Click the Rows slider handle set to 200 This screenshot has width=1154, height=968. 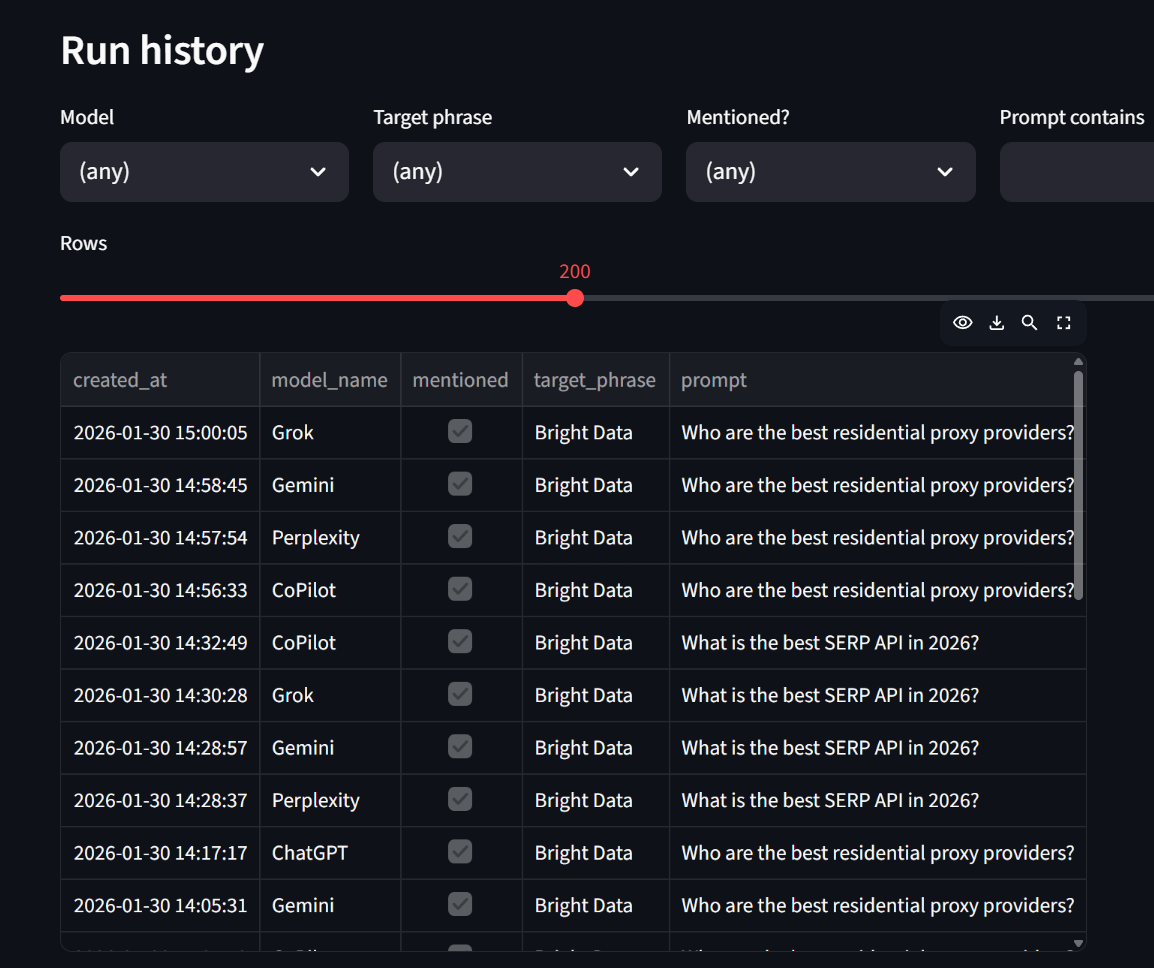pyautogui.click(x=574, y=298)
